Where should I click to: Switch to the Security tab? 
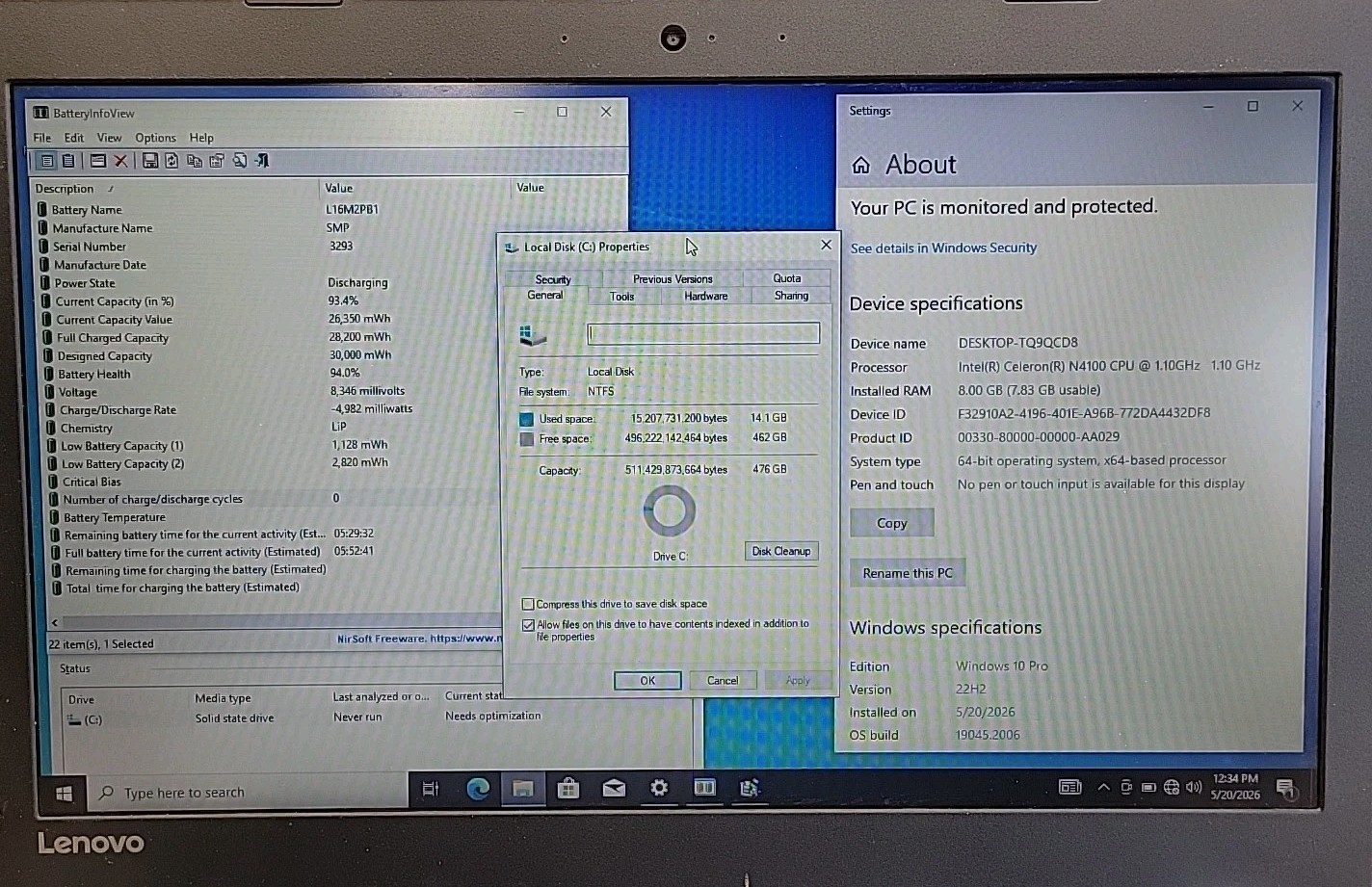553,279
